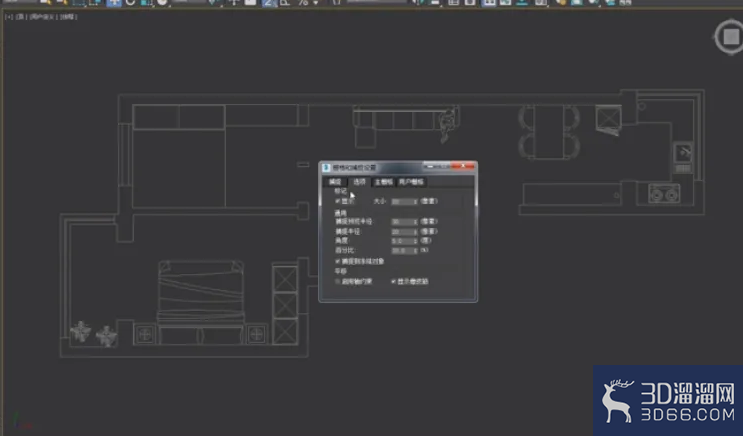Enable the 启用轴约束 checkbox
Image resolution: width=743 pixels, height=436 pixels.
[x=337, y=282]
